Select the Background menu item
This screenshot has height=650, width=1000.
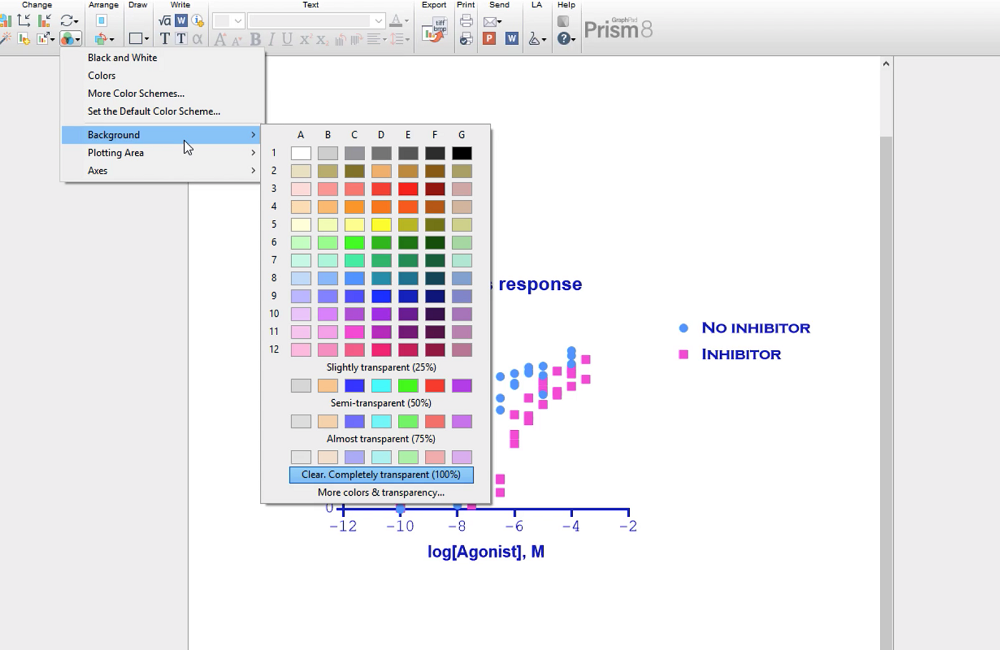pos(161,135)
